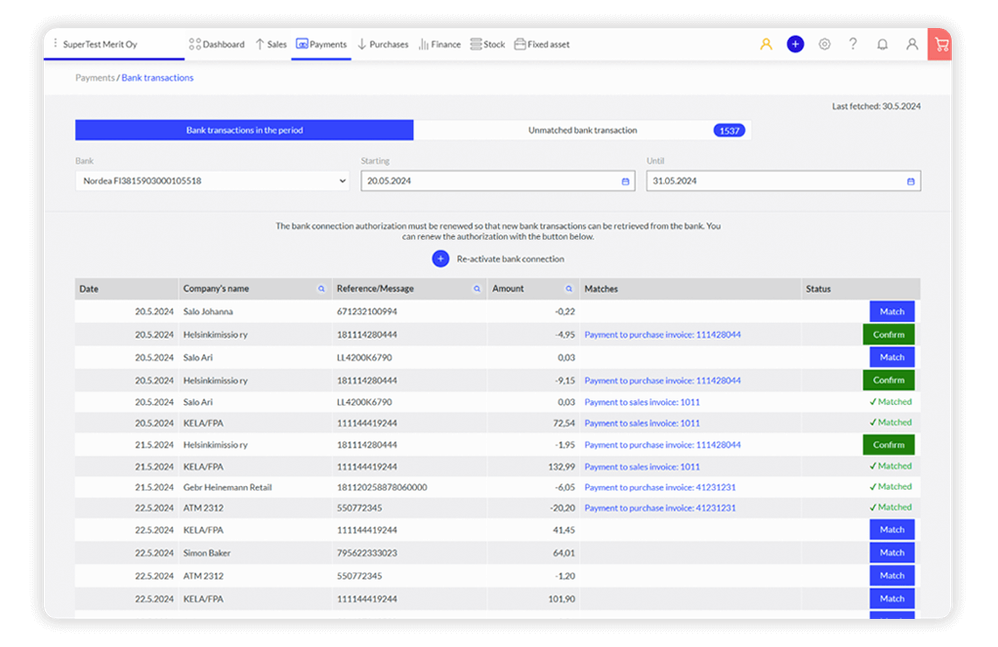Open purchase invoice 41231231 link for Gebr Heinemann
This screenshot has width=998, height=647.
click(660, 487)
